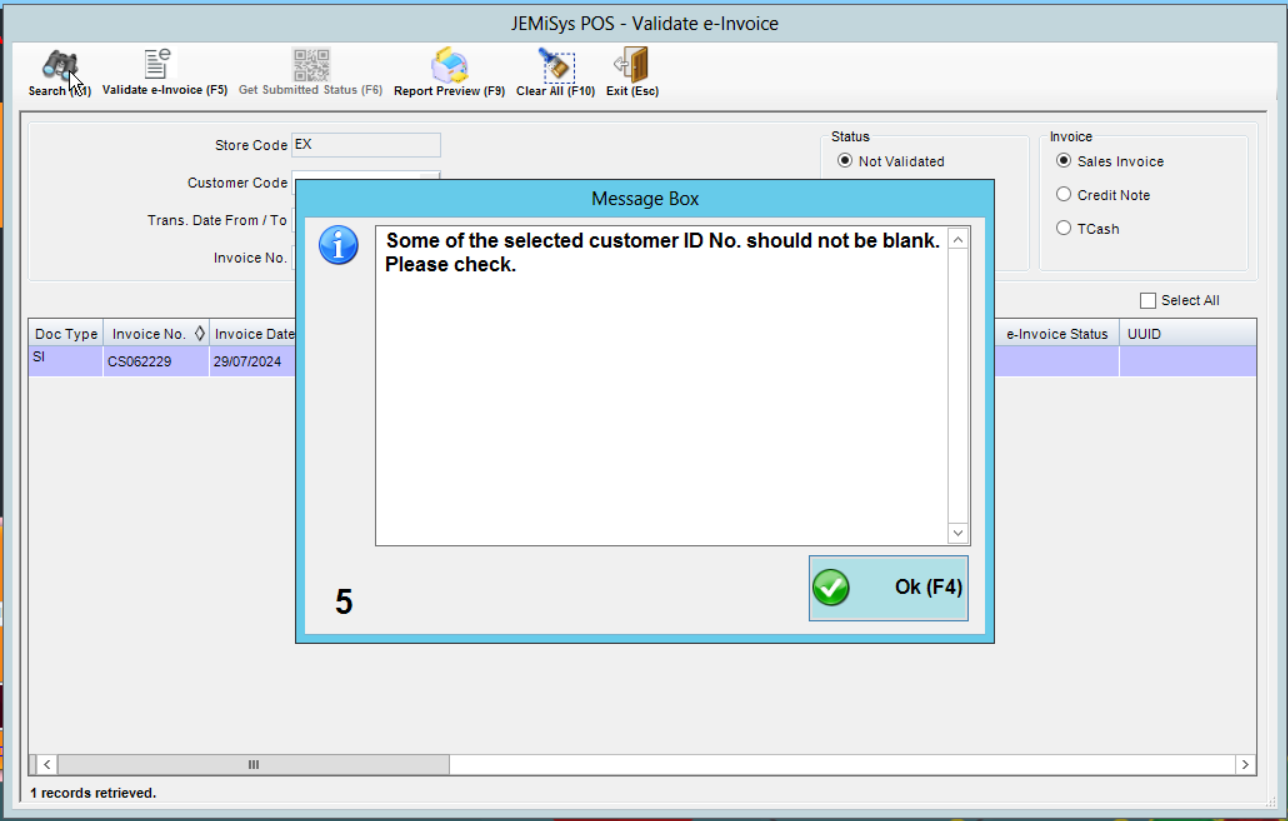This screenshot has width=1288, height=821.
Task: Click the Get Submitted Status QR icon
Action: (x=311, y=65)
